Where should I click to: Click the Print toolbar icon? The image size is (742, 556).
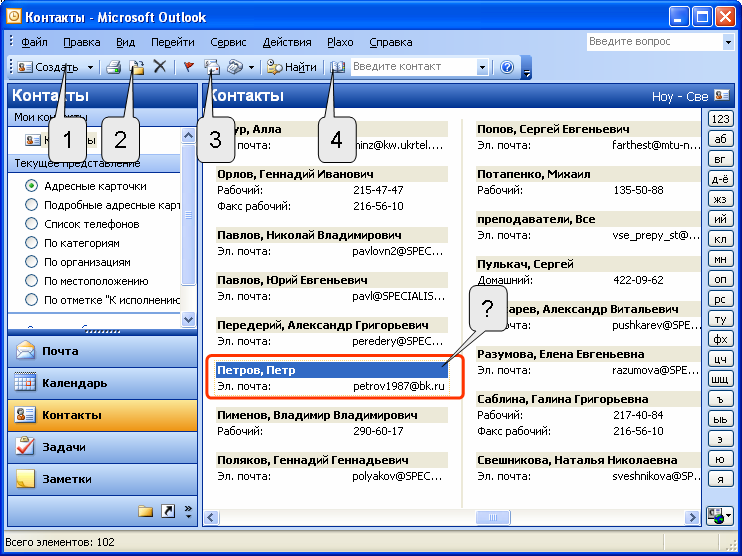tap(114, 67)
